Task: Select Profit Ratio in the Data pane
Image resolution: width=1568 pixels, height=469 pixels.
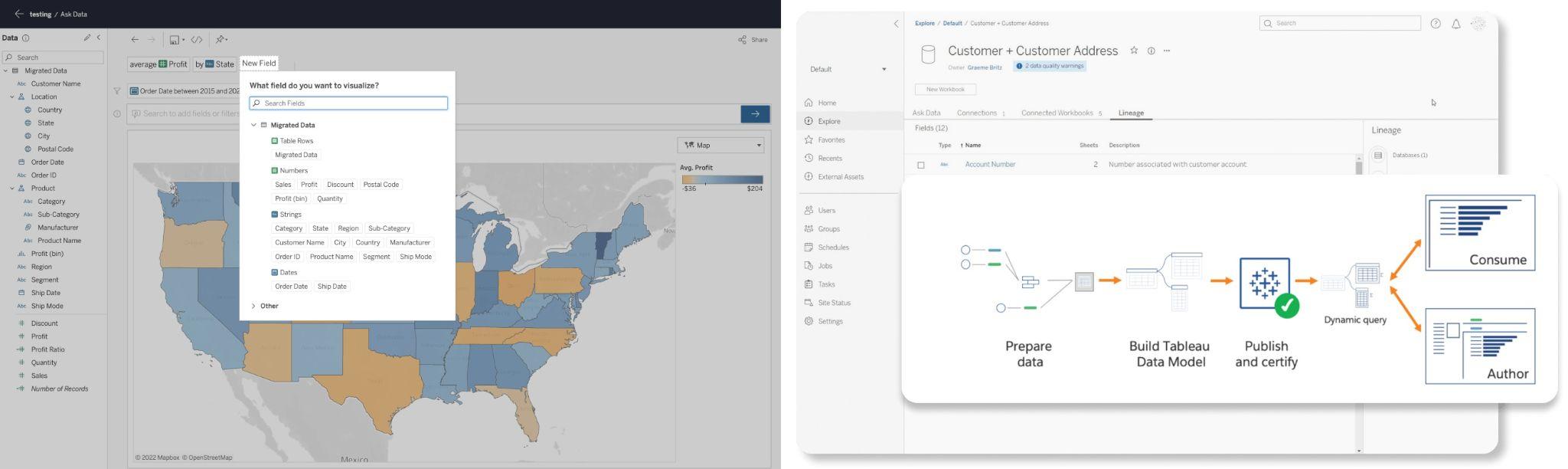Action: (47, 349)
